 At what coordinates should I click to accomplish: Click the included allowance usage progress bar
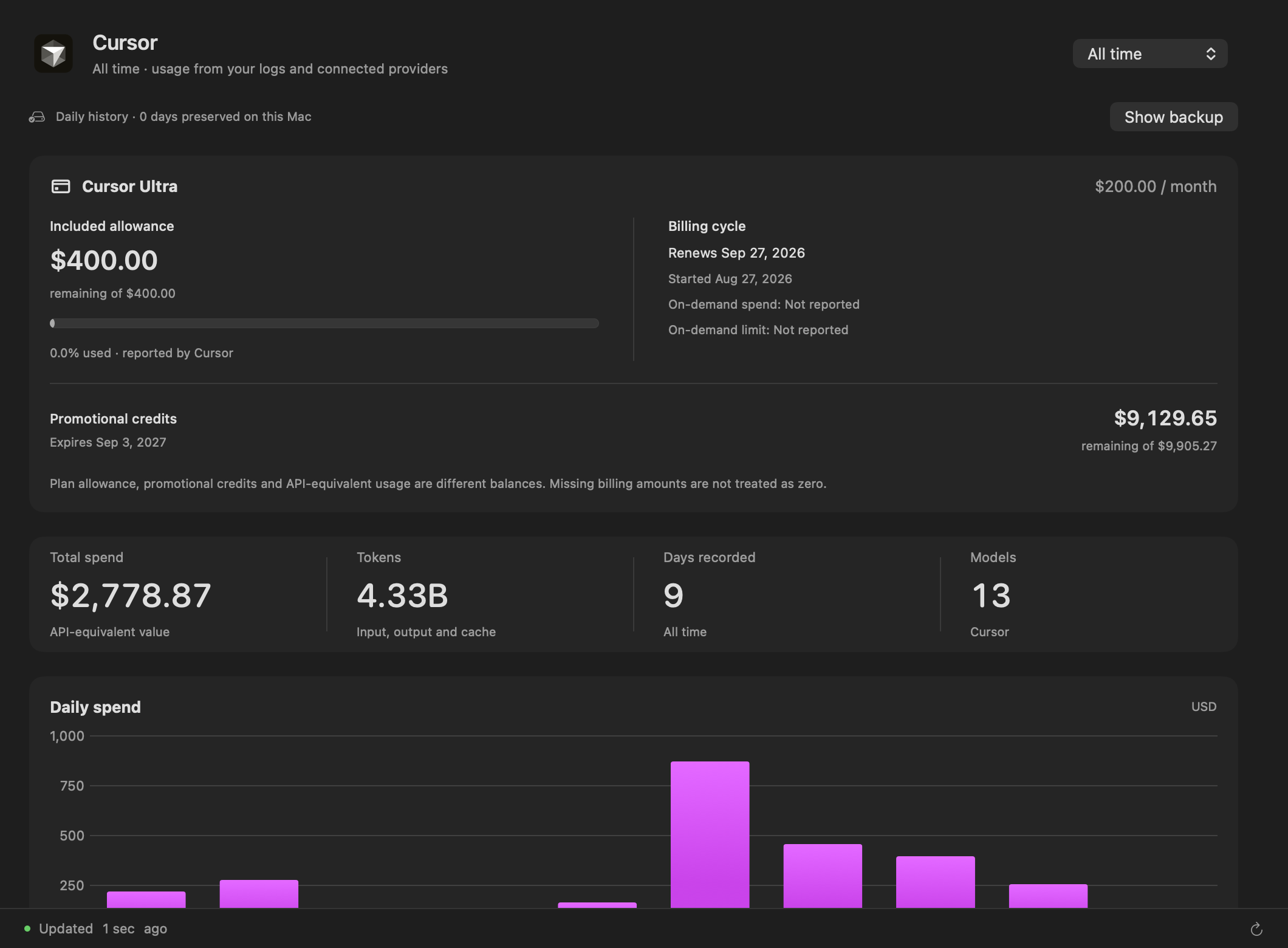[324, 323]
